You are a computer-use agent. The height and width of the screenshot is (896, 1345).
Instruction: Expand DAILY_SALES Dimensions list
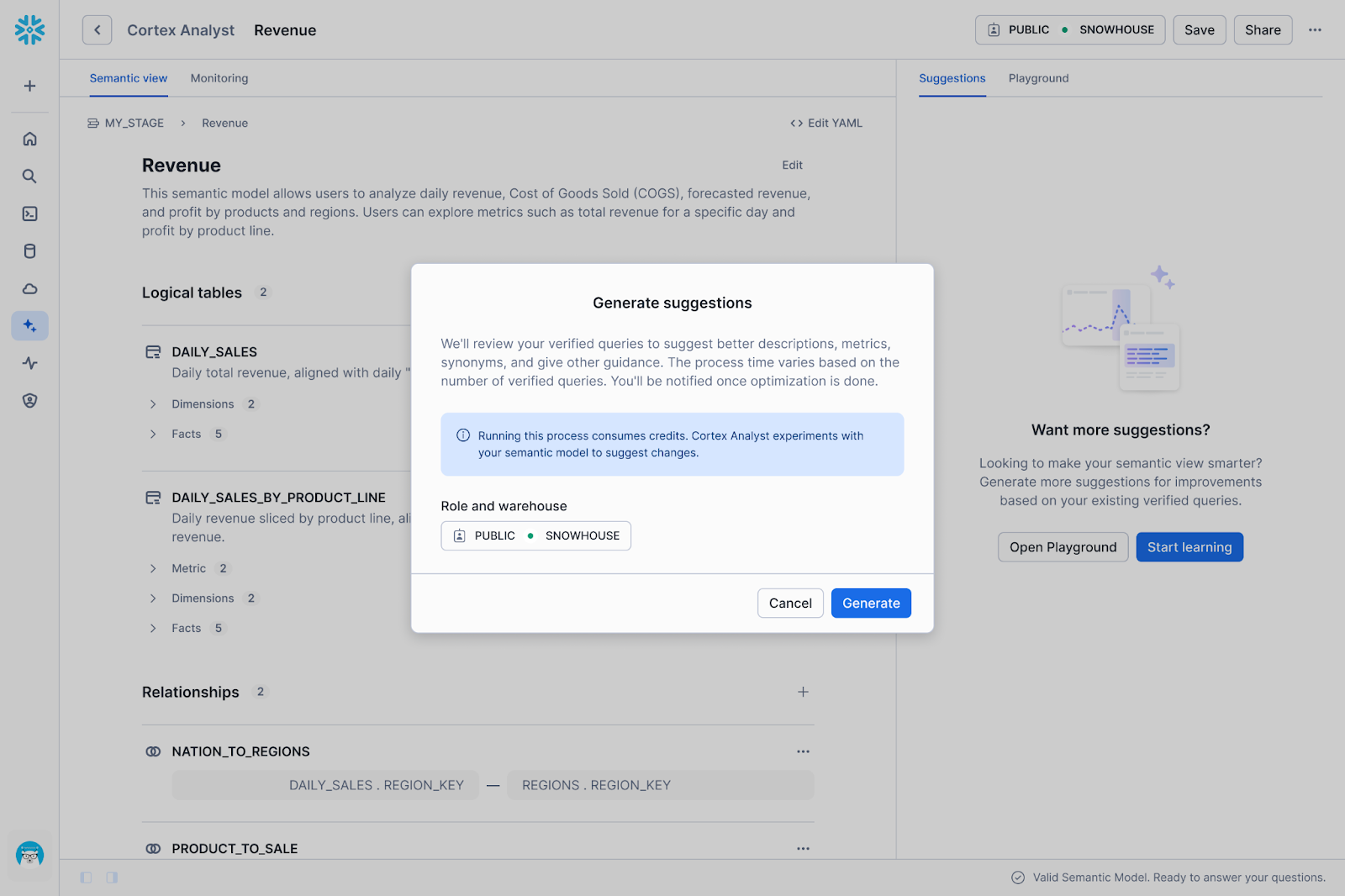coord(153,404)
